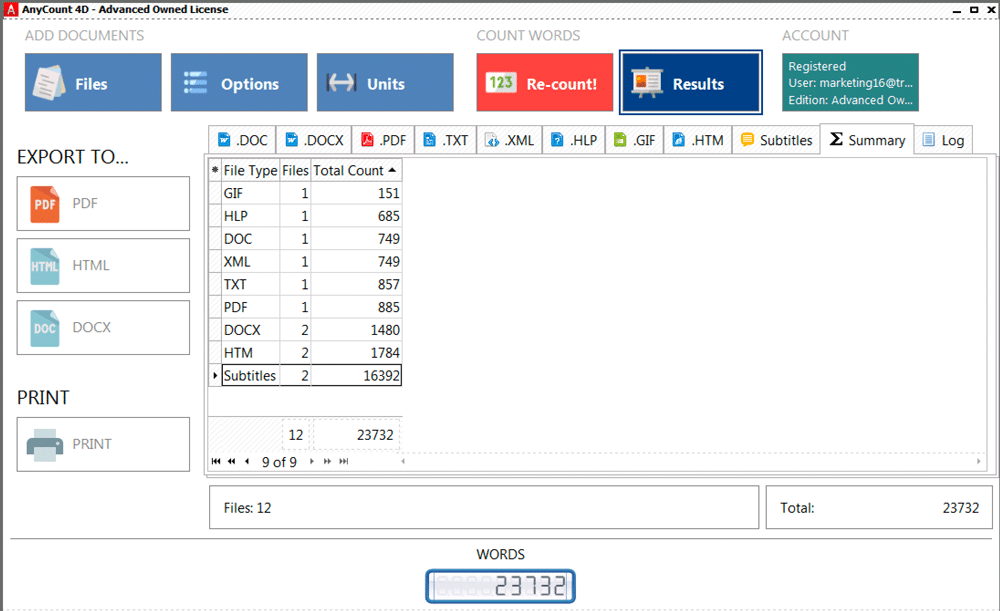
Task: Click the 123 counter icon on Re-count
Action: [501, 83]
